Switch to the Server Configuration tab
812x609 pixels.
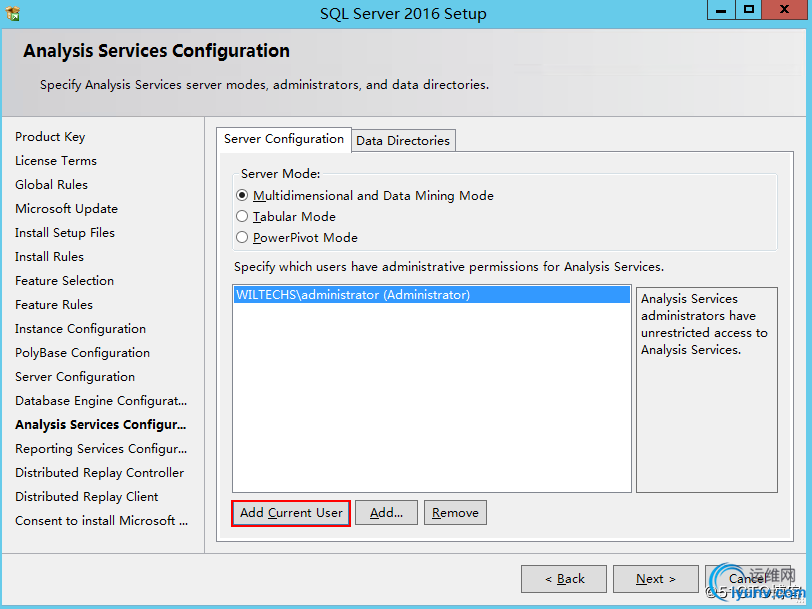(284, 139)
